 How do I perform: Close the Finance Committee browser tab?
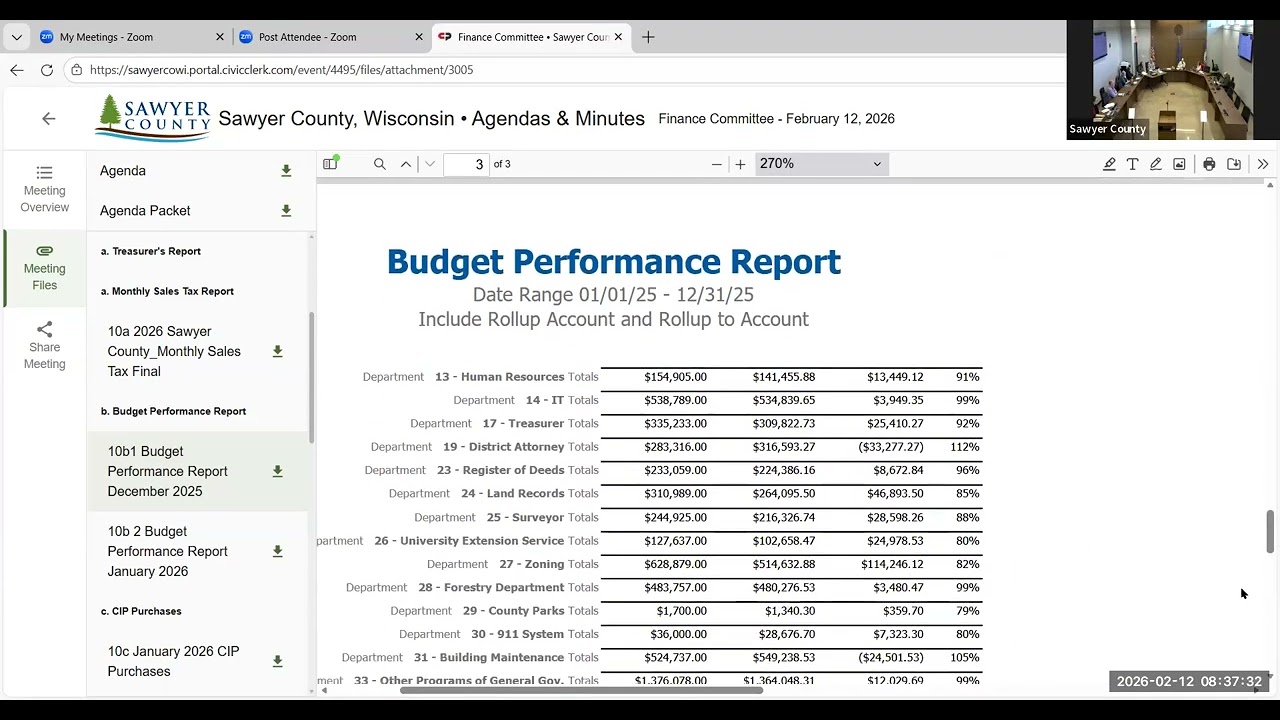618,37
